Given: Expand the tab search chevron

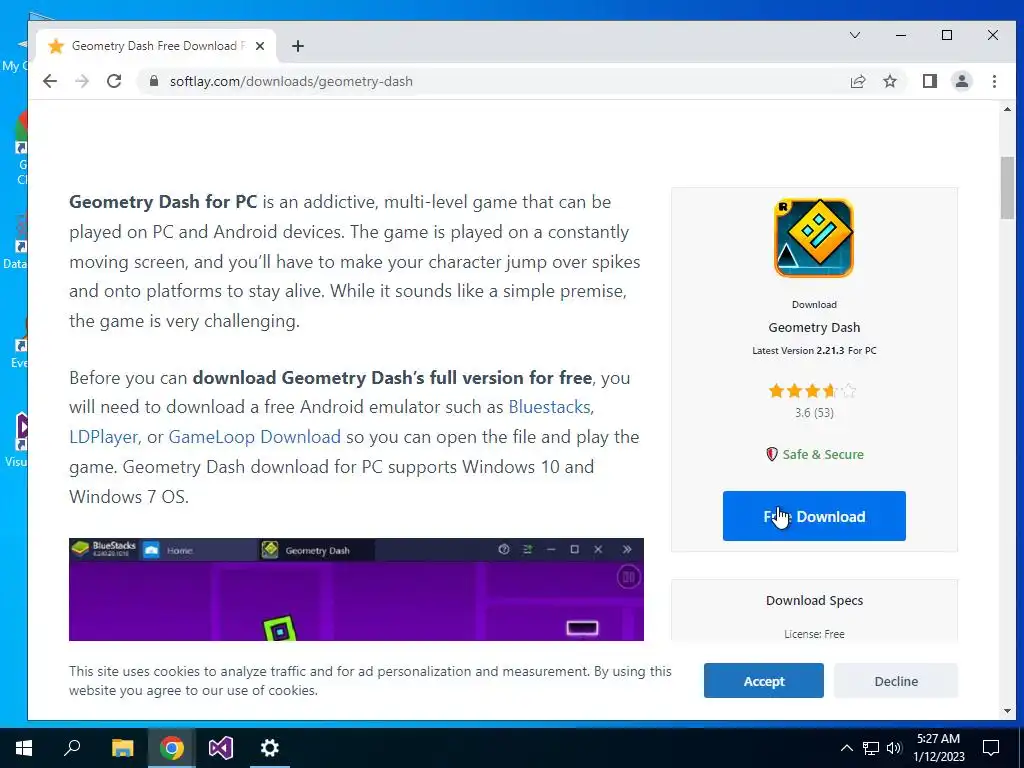Looking at the screenshot, I should pyautogui.click(x=854, y=35).
